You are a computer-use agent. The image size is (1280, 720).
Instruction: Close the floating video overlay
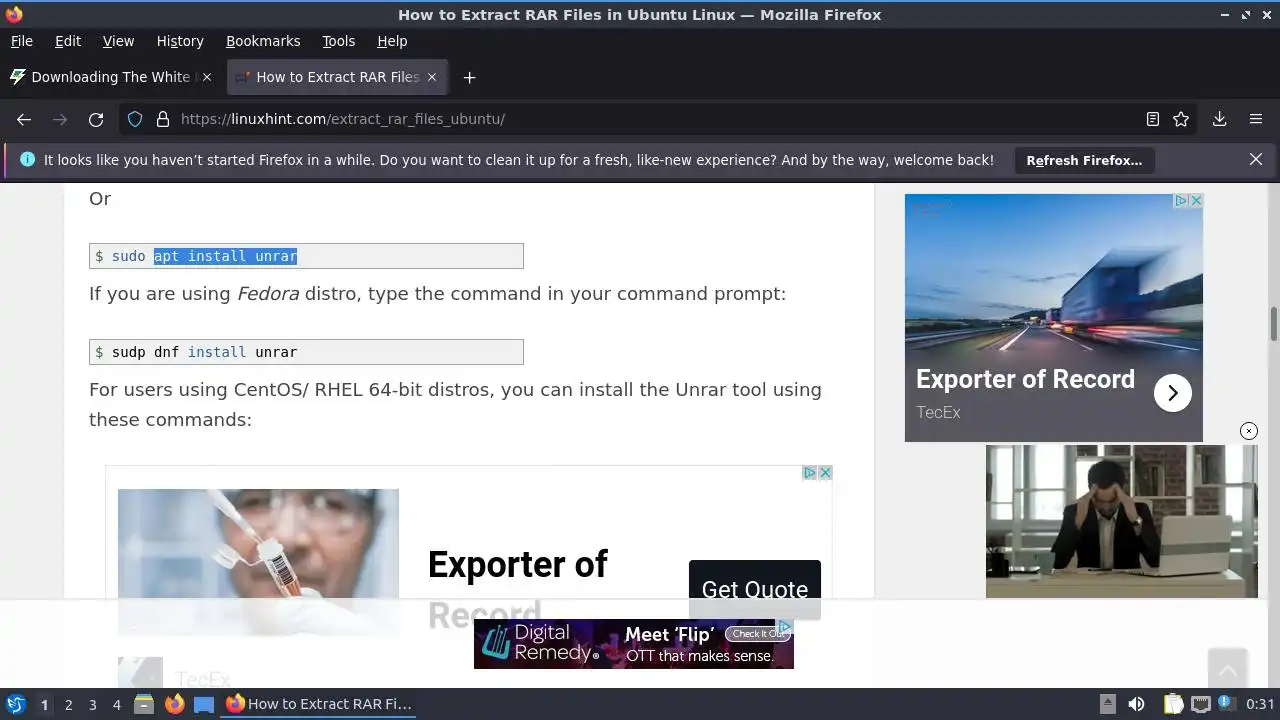click(x=1249, y=431)
